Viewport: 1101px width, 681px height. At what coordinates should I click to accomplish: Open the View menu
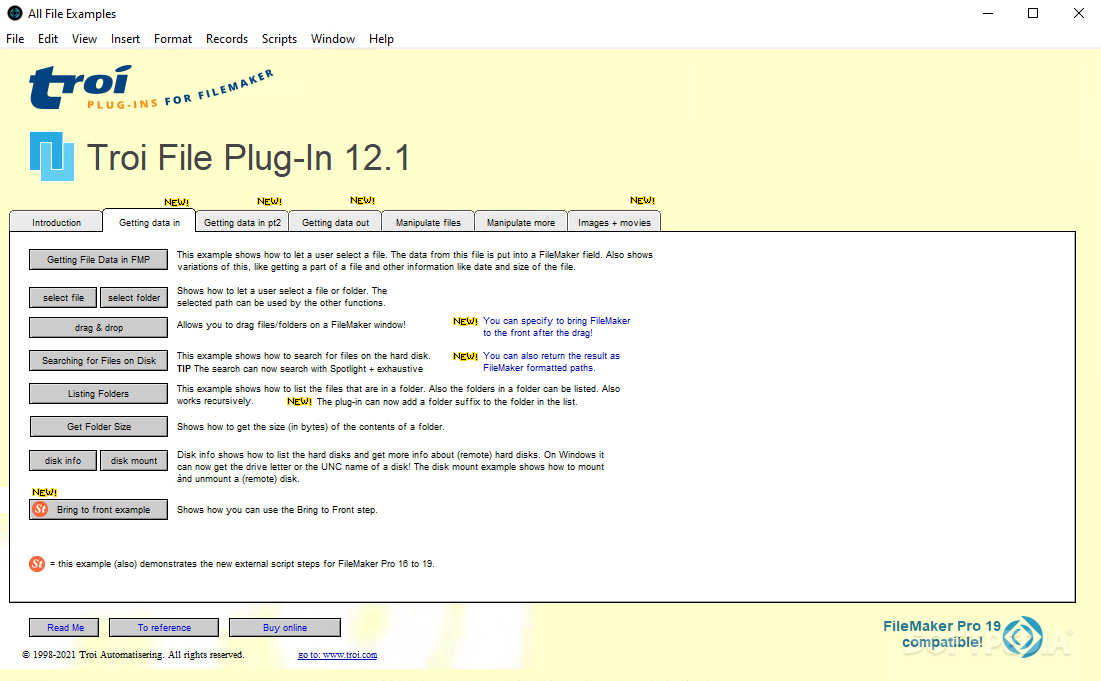[x=84, y=39]
